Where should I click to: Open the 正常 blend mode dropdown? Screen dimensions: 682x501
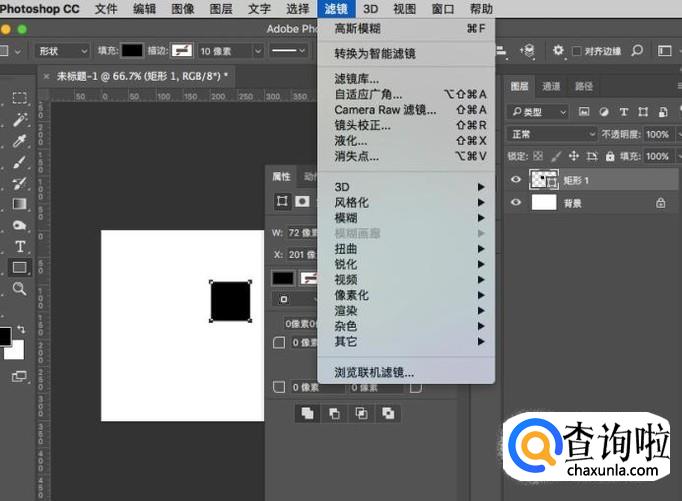point(551,134)
